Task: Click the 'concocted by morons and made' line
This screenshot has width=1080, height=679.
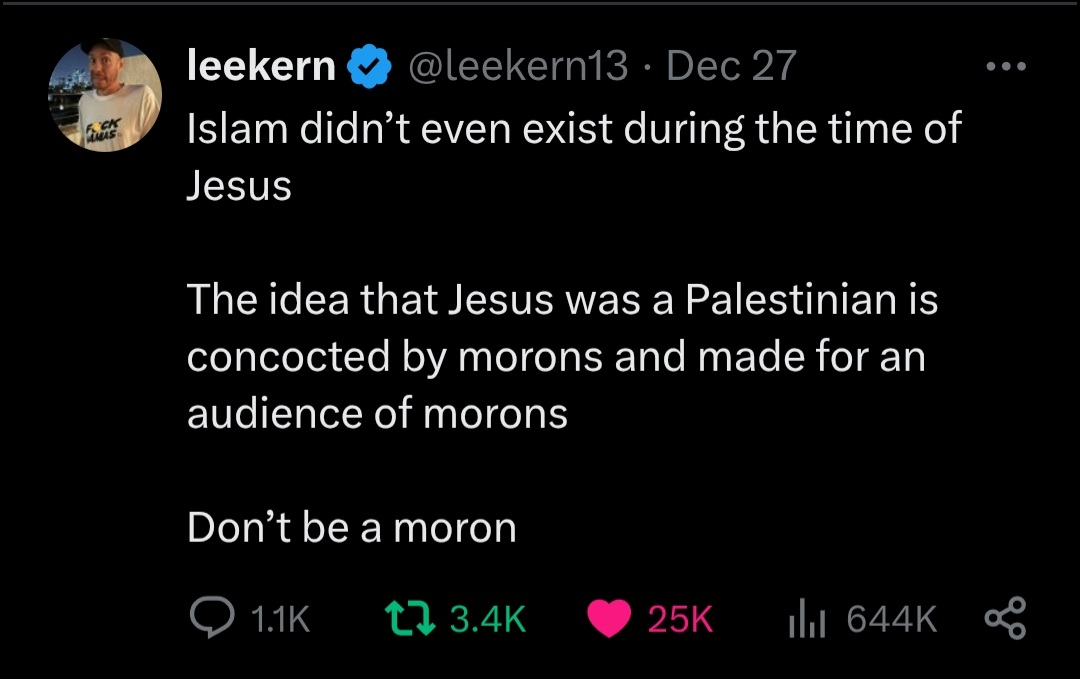Action: pyautogui.click(x=556, y=357)
